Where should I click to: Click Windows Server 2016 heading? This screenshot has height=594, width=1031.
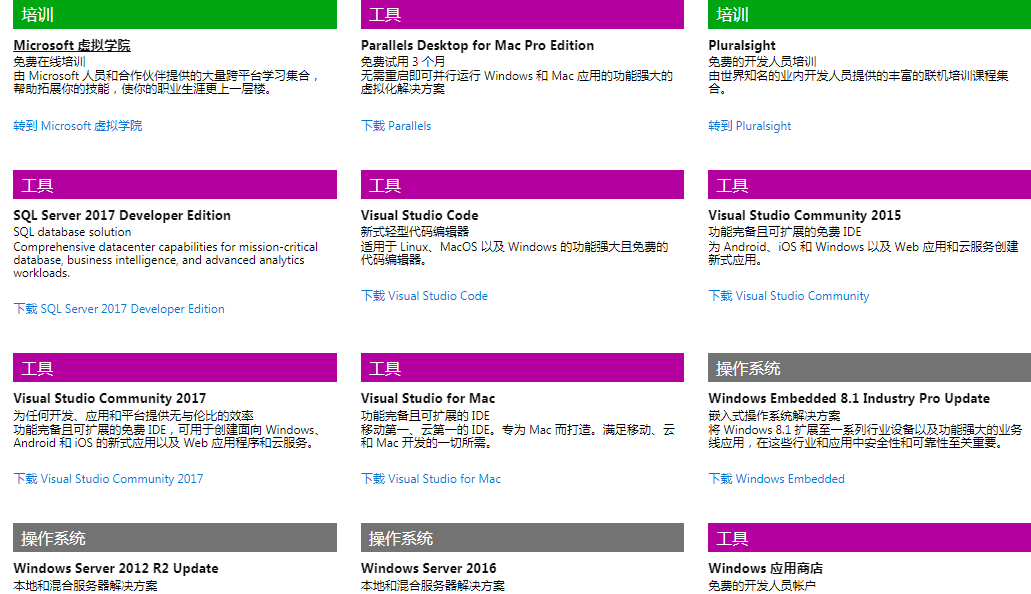pos(429,568)
